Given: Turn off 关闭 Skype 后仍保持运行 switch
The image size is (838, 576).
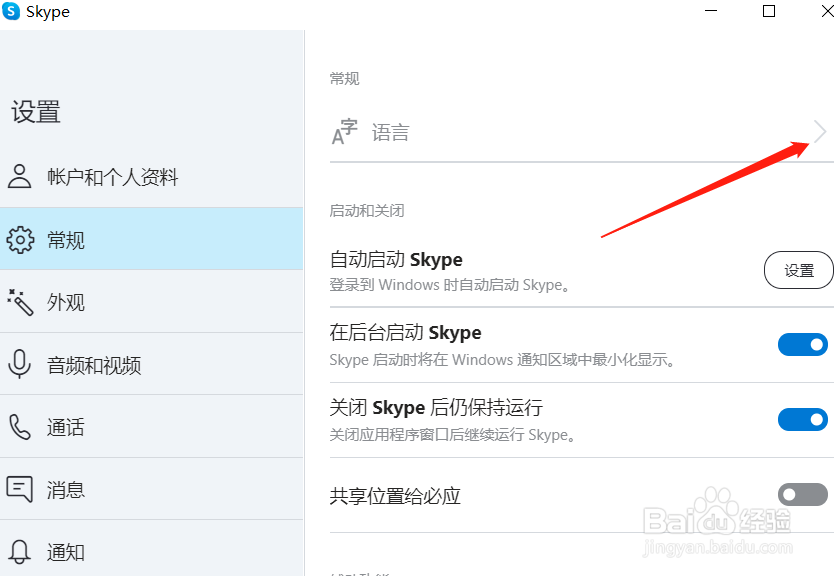Looking at the screenshot, I should point(802,419).
